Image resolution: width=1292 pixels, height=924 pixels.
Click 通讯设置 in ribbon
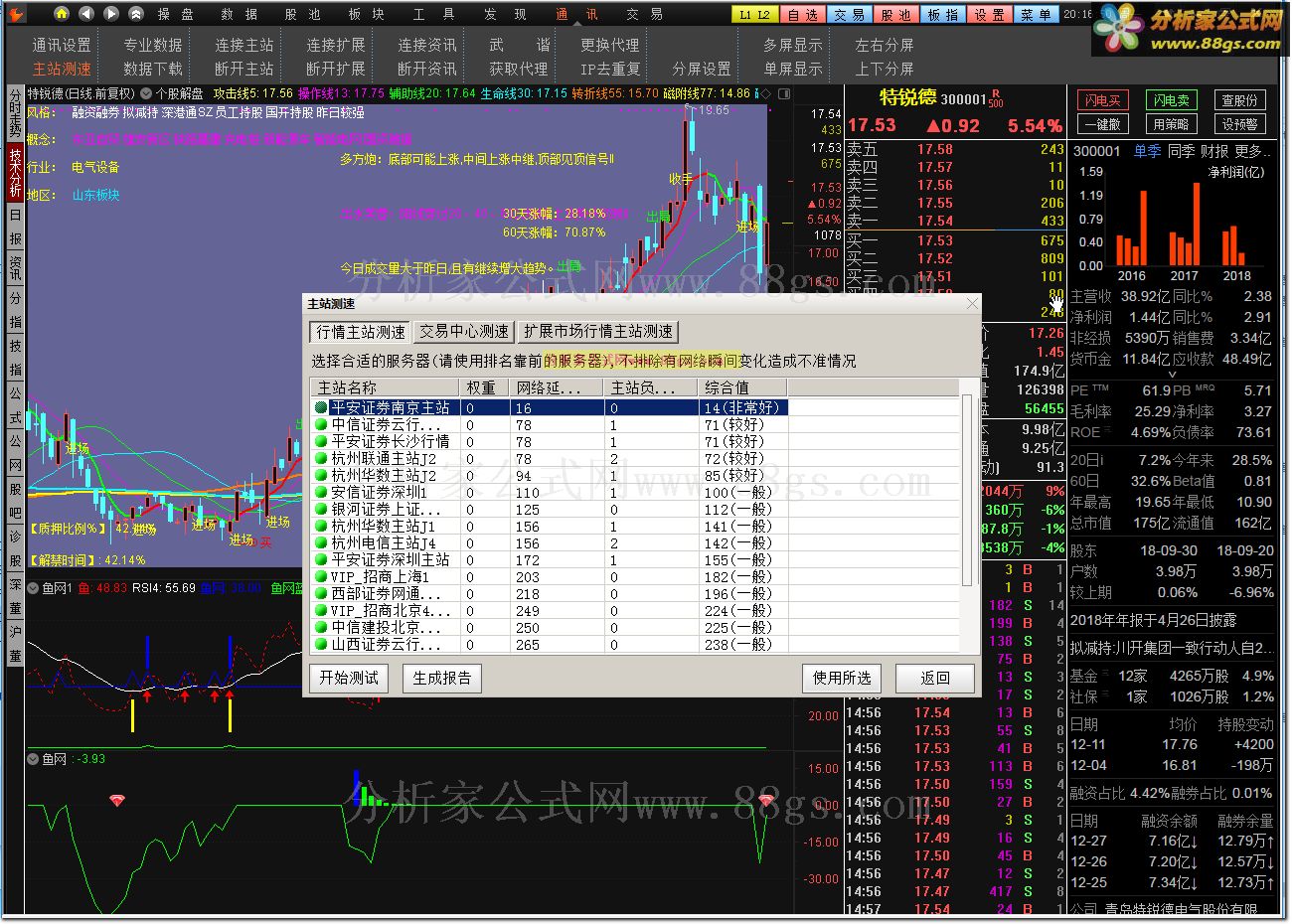(62, 45)
